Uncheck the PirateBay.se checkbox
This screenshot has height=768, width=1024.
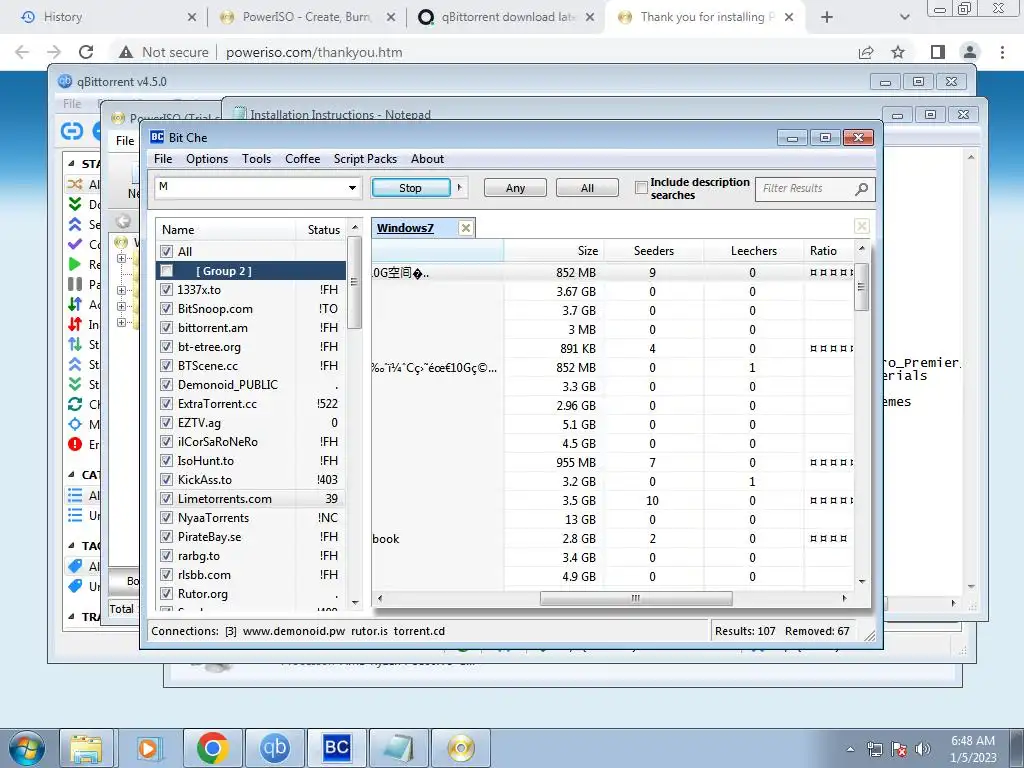[x=167, y=536]
